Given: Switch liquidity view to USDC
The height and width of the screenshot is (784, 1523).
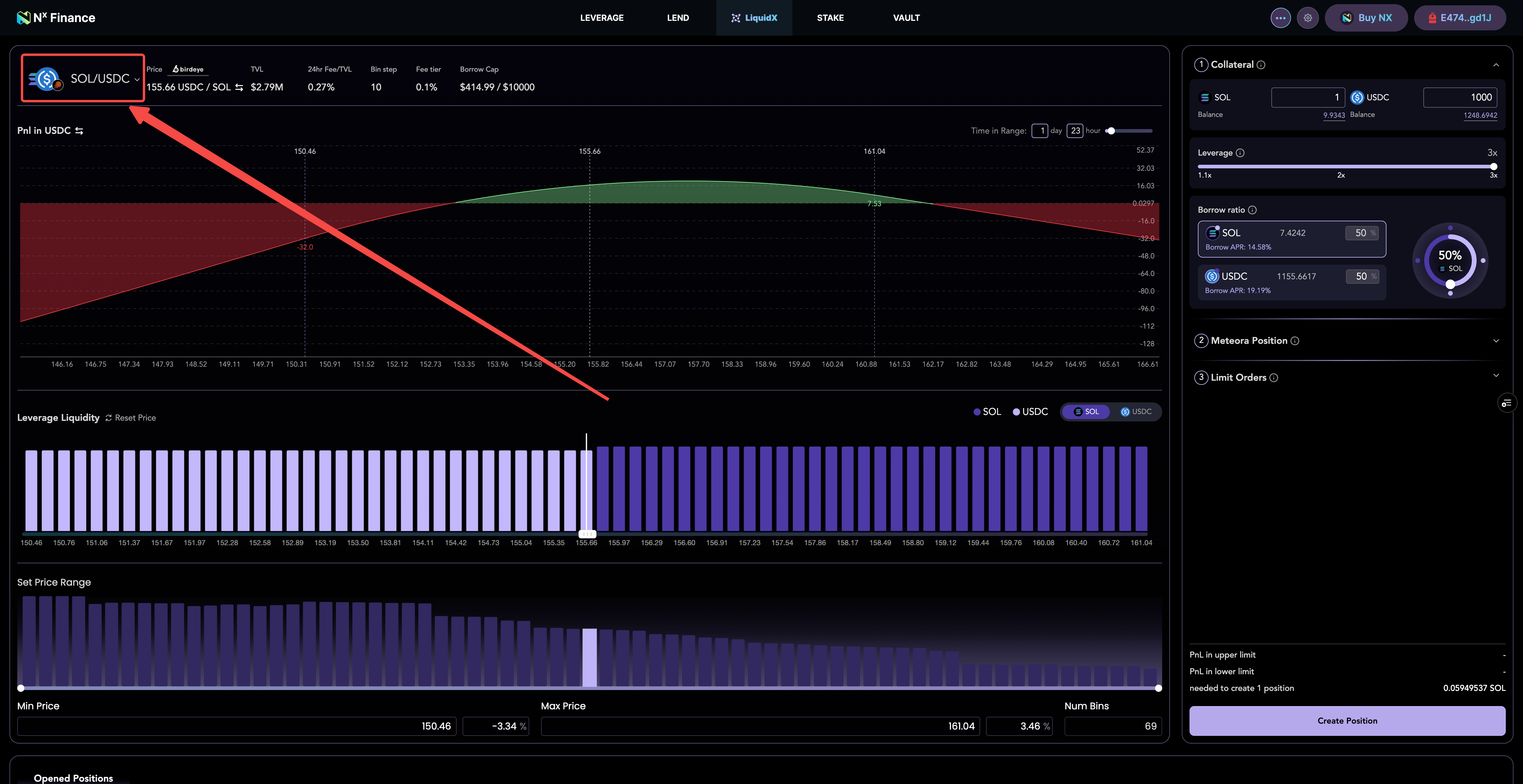Looking at the screenshot, I should click(1136, 412).
